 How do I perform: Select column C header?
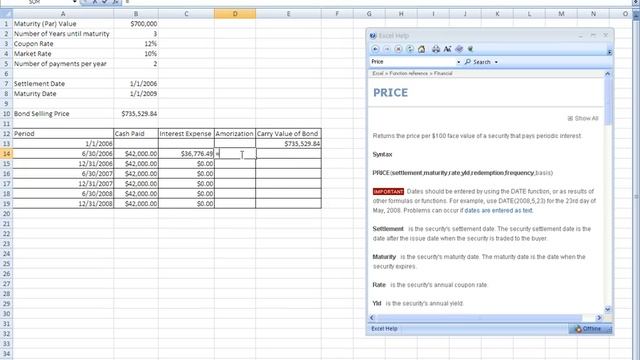[x=186, y=14]
